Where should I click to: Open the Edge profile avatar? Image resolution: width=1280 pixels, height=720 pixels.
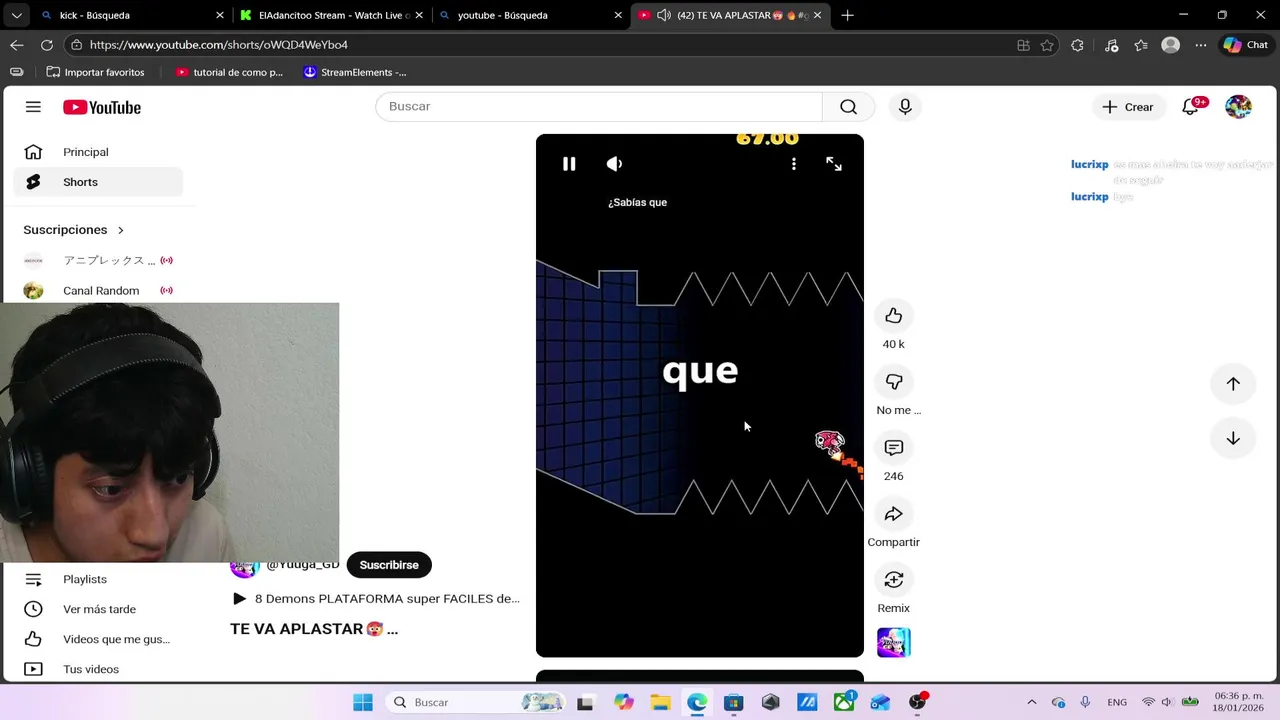click(1171, 45)
